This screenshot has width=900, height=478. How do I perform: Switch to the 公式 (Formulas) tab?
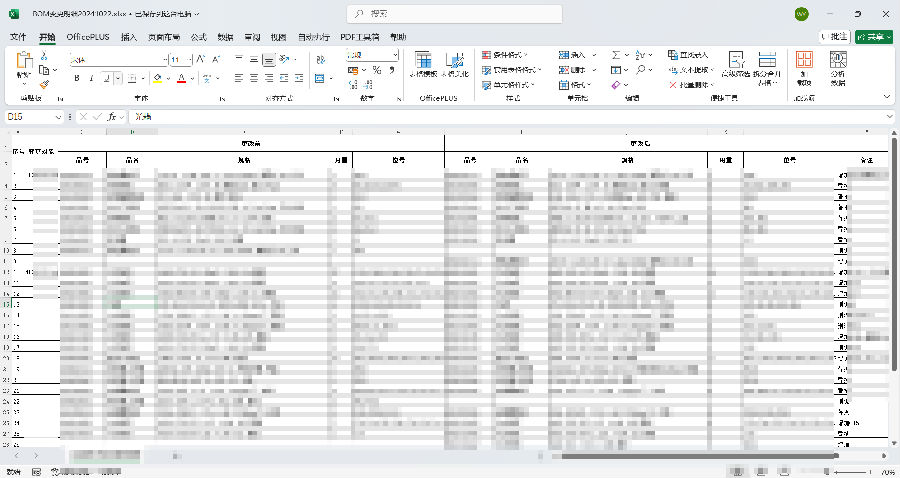pos(198,36)
